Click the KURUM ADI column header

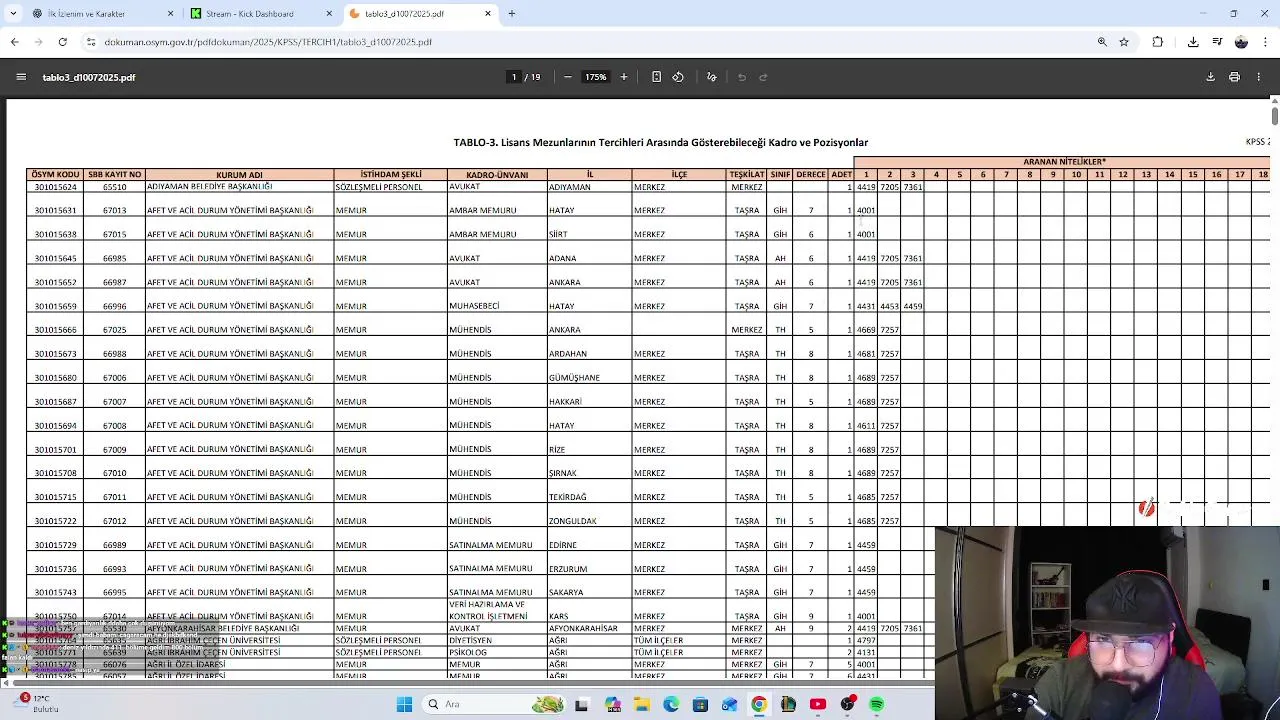point(239,175)
